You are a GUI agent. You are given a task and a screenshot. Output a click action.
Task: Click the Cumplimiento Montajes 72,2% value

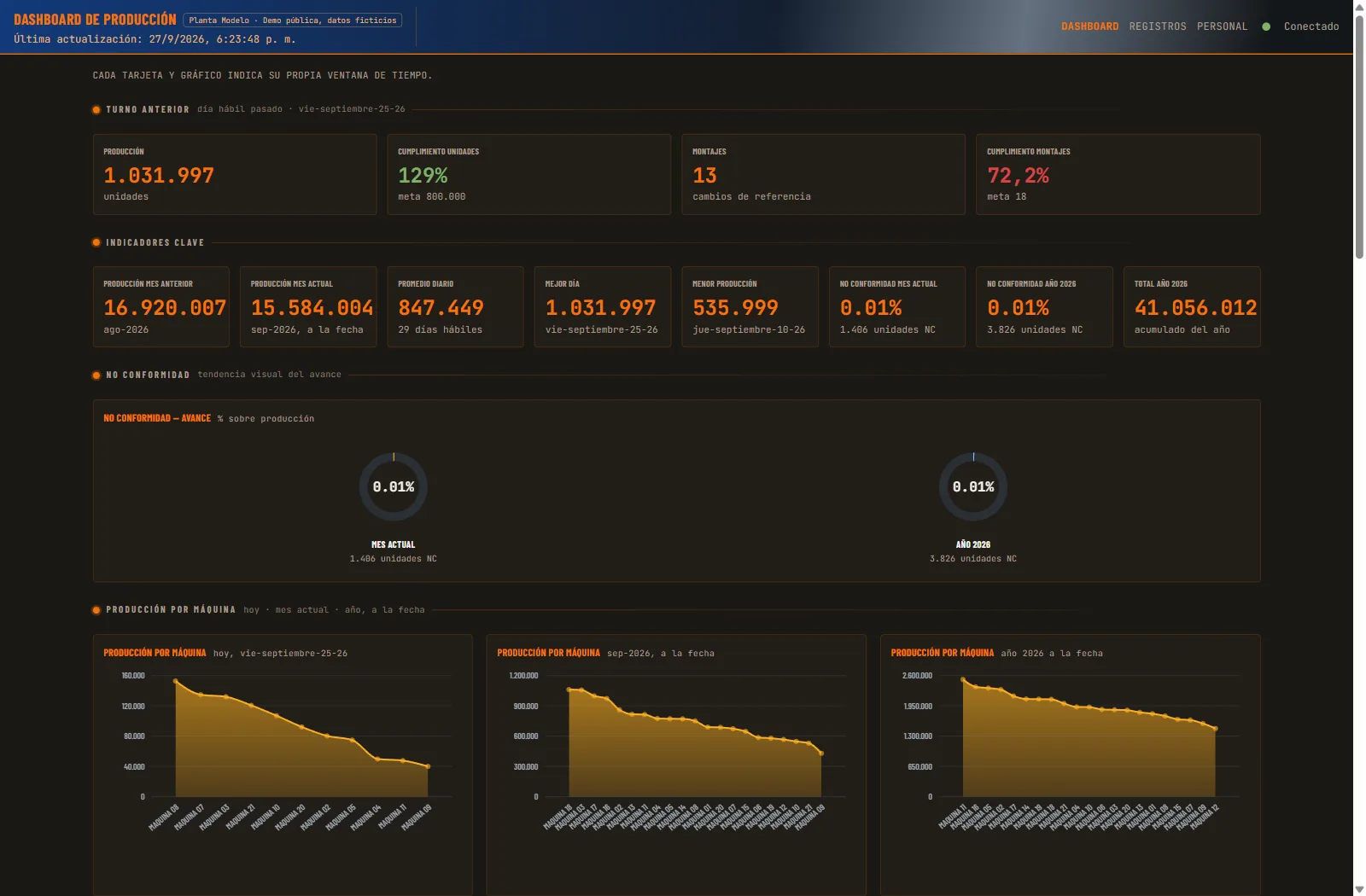coord(1018,175)
